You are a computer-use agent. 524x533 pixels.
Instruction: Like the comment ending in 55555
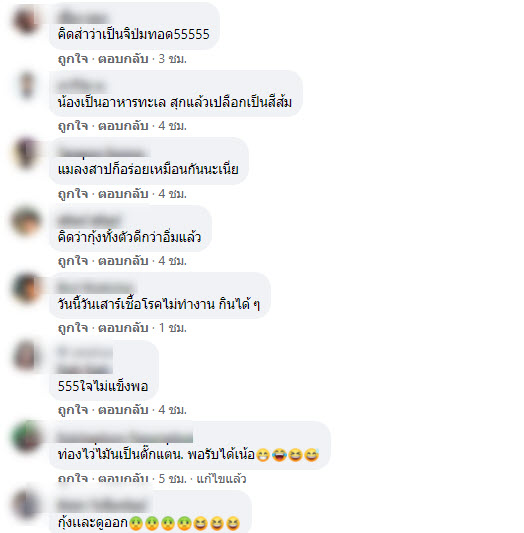click(x=73, y=59)
